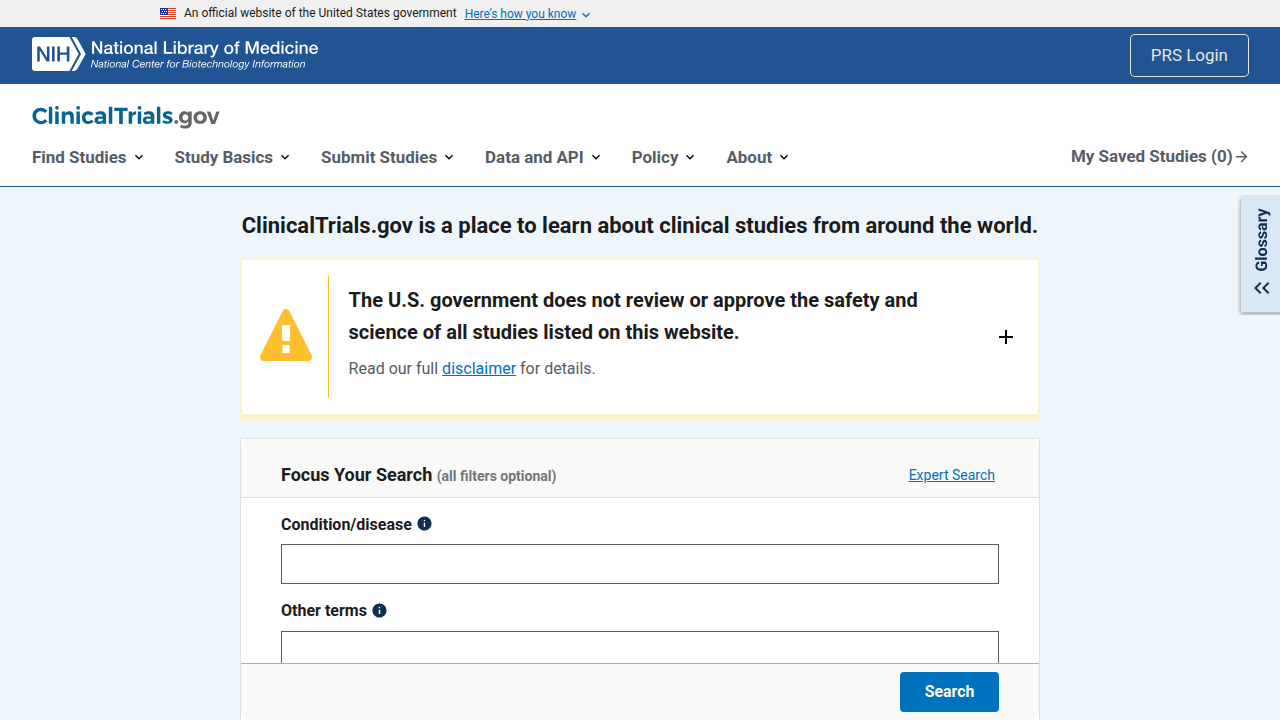The image size is (1280, 720).
Task: Expand the Study Basics menu
Action: click(232, 157)
